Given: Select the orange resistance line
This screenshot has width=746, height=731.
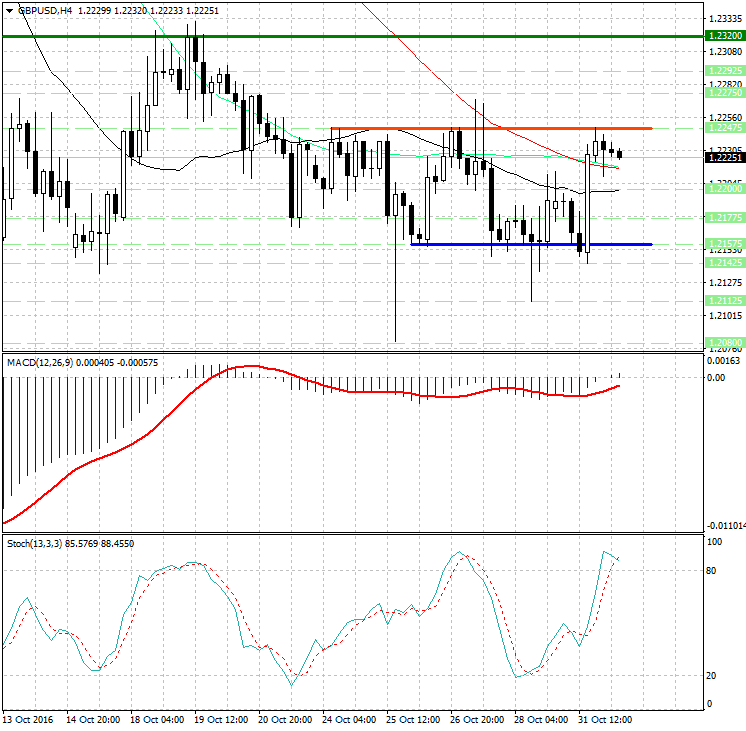Looking at the screenshot, I should coord(490,129).
